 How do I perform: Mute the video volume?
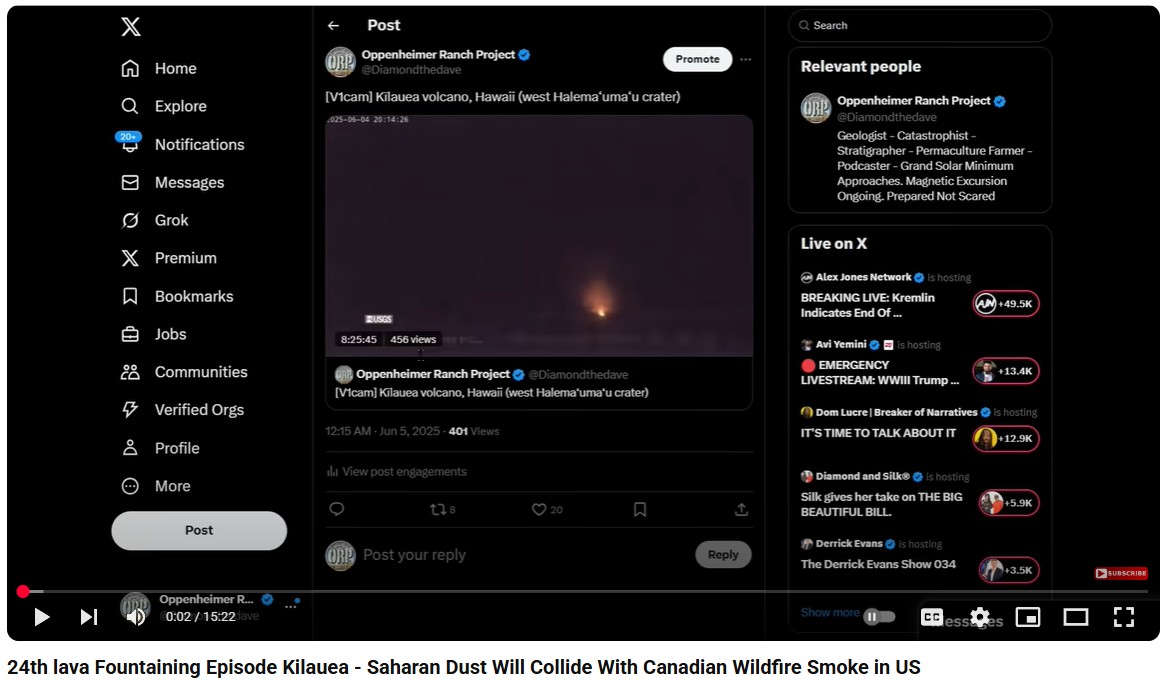pyautogui.click(x=135, y=617)
